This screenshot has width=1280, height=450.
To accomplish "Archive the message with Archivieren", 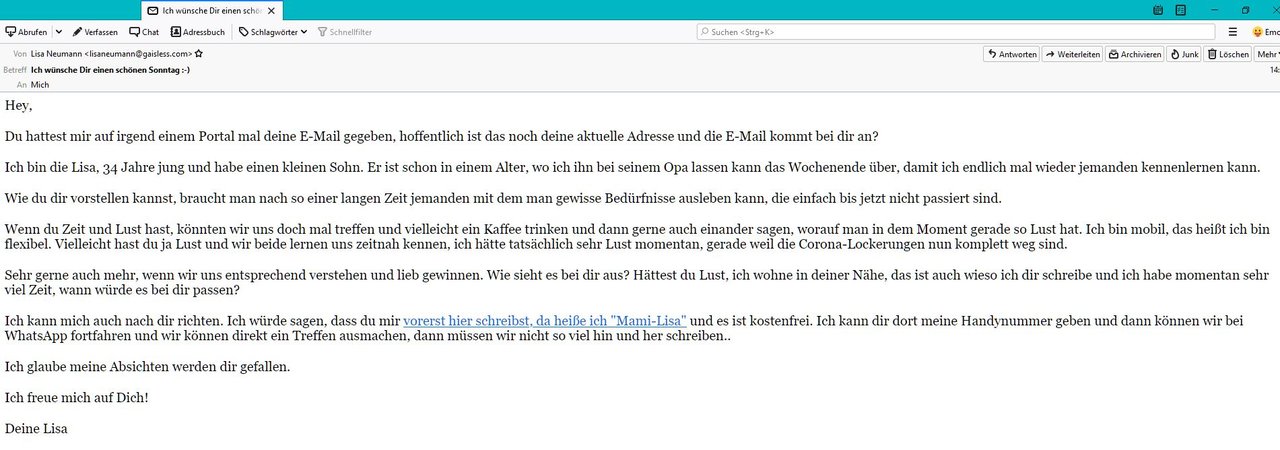I will [x=1134, y=54].
